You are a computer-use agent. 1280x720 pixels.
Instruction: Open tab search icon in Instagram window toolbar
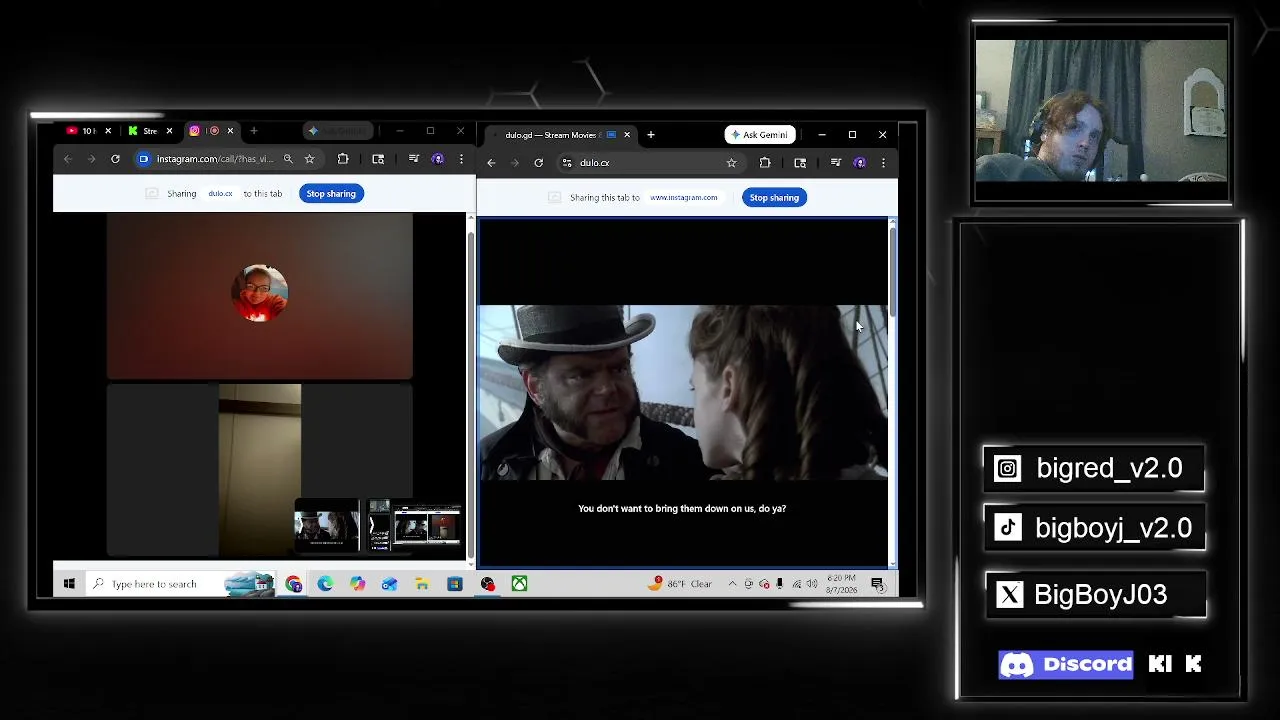[x=378, y=159]
